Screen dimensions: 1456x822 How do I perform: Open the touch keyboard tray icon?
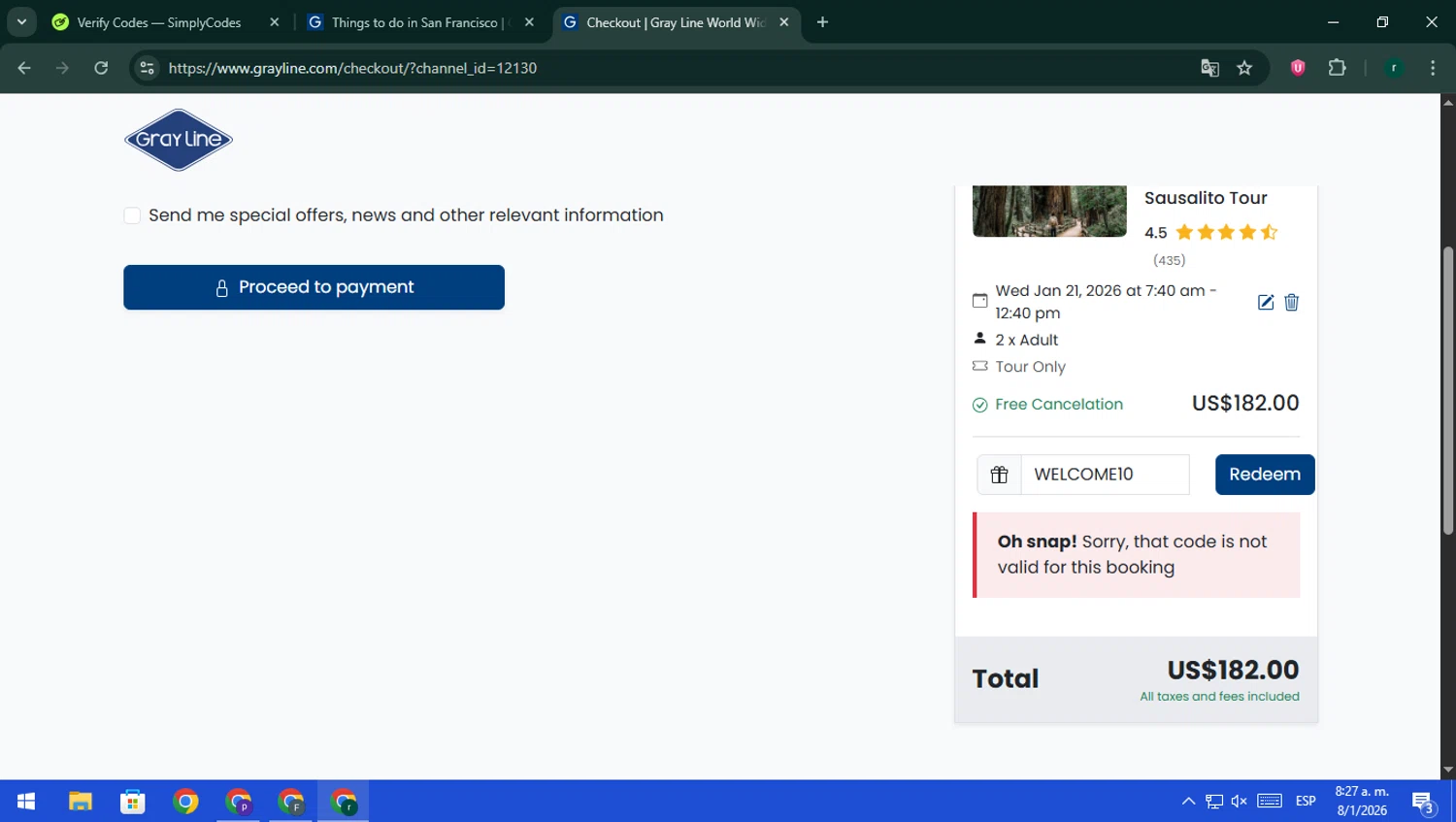1270,801
